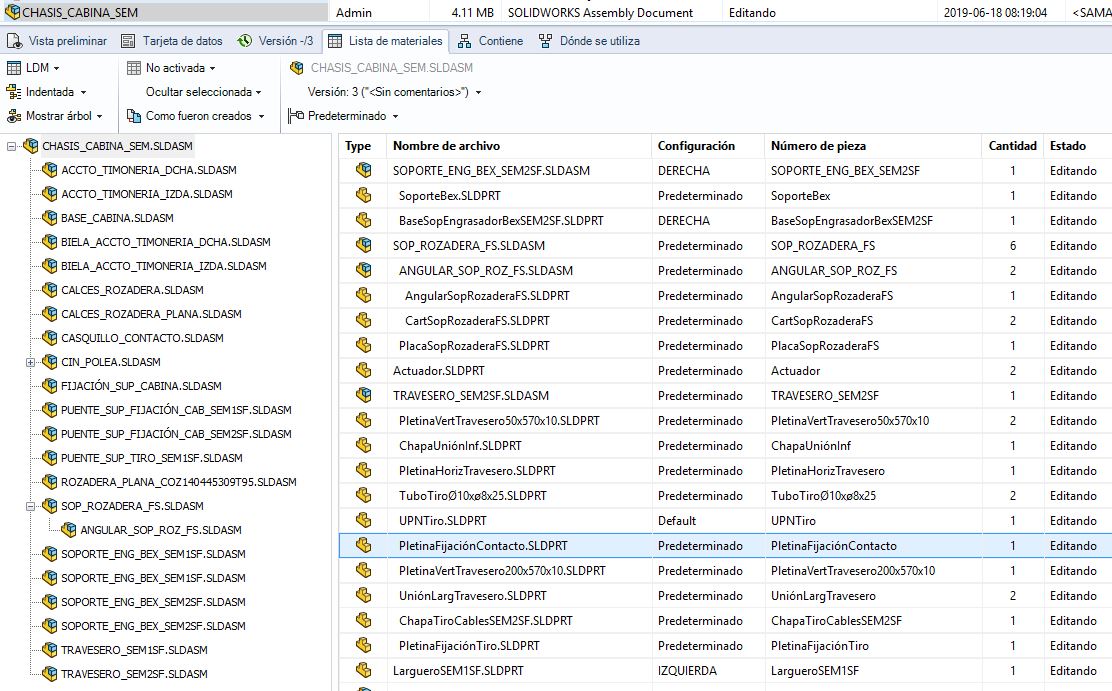Select PUENTE_SUP_FIJACIÓN_CAB_SEM2SF.SLDASM in the tree

[177, 434]
